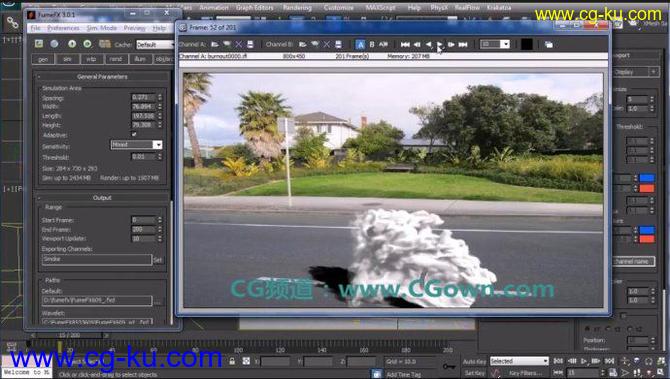Open the Help menu in FumeFX window
Screen dimensions: 670x379
pos(159,28)
